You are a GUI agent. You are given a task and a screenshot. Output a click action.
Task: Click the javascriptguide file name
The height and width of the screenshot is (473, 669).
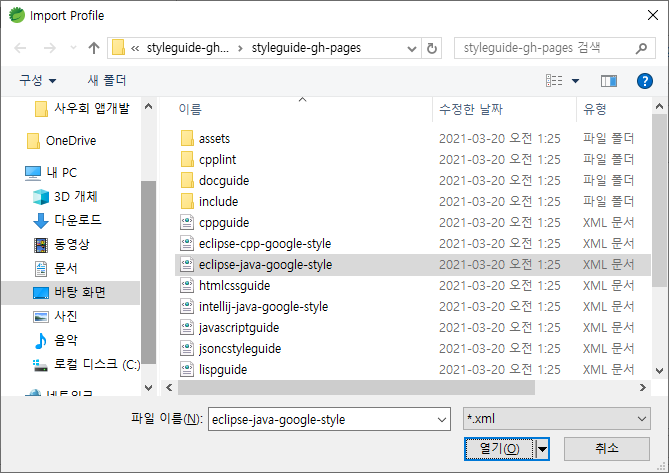pos(239,328)
